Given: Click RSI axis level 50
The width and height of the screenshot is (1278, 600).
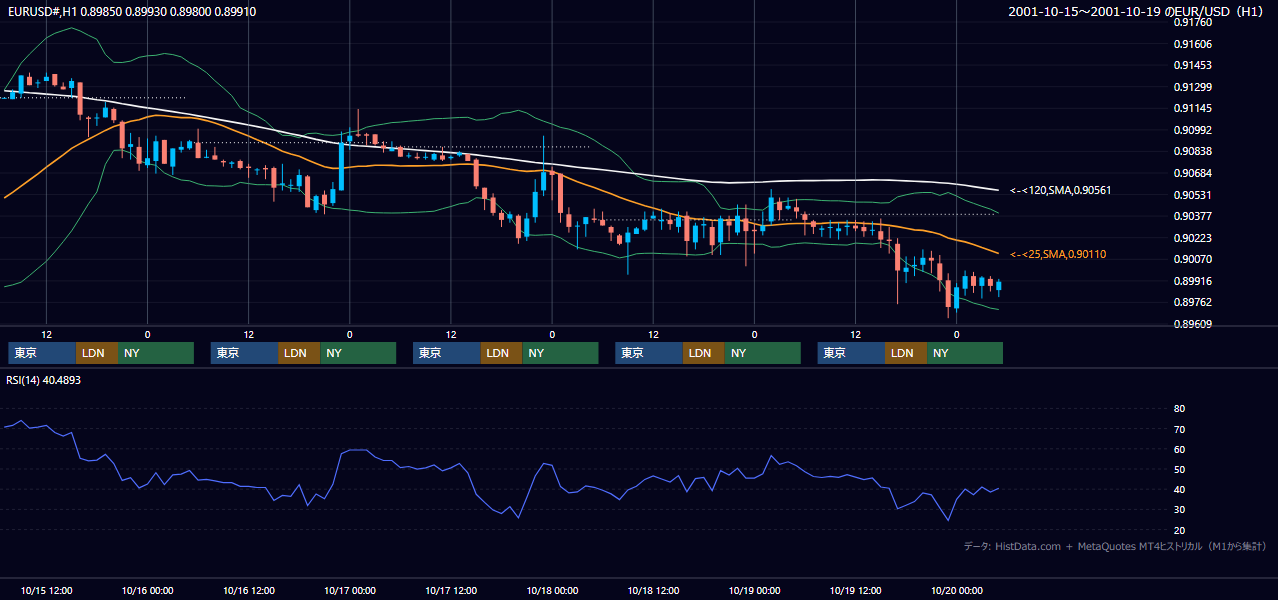Looking at the screenshot, I should 1179,469.
